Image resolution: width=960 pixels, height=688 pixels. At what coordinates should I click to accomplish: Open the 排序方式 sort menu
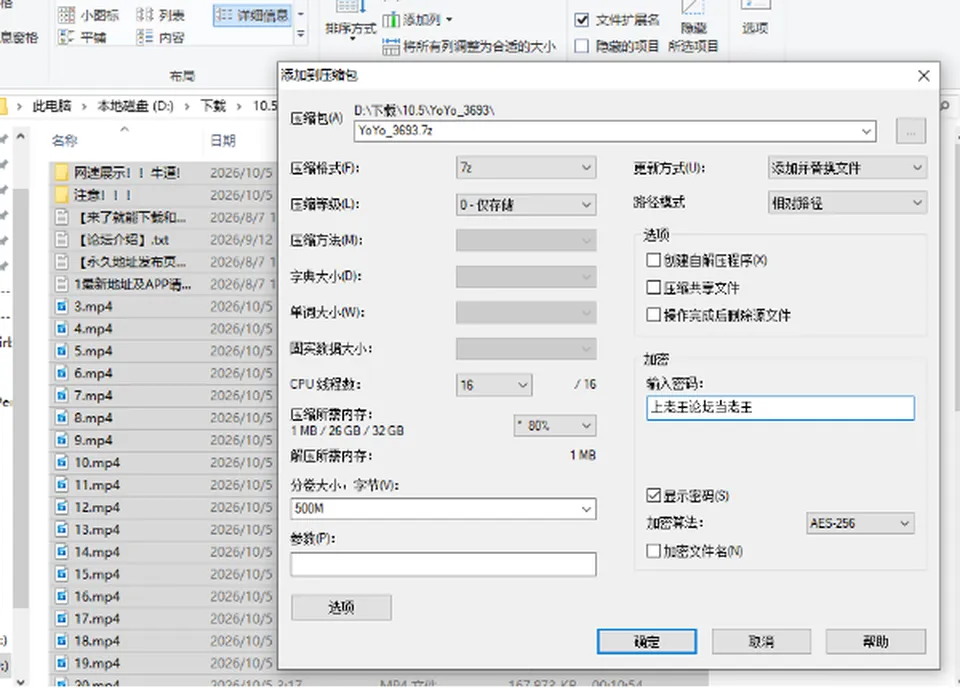pyautogui.click(x=351, y=21)
